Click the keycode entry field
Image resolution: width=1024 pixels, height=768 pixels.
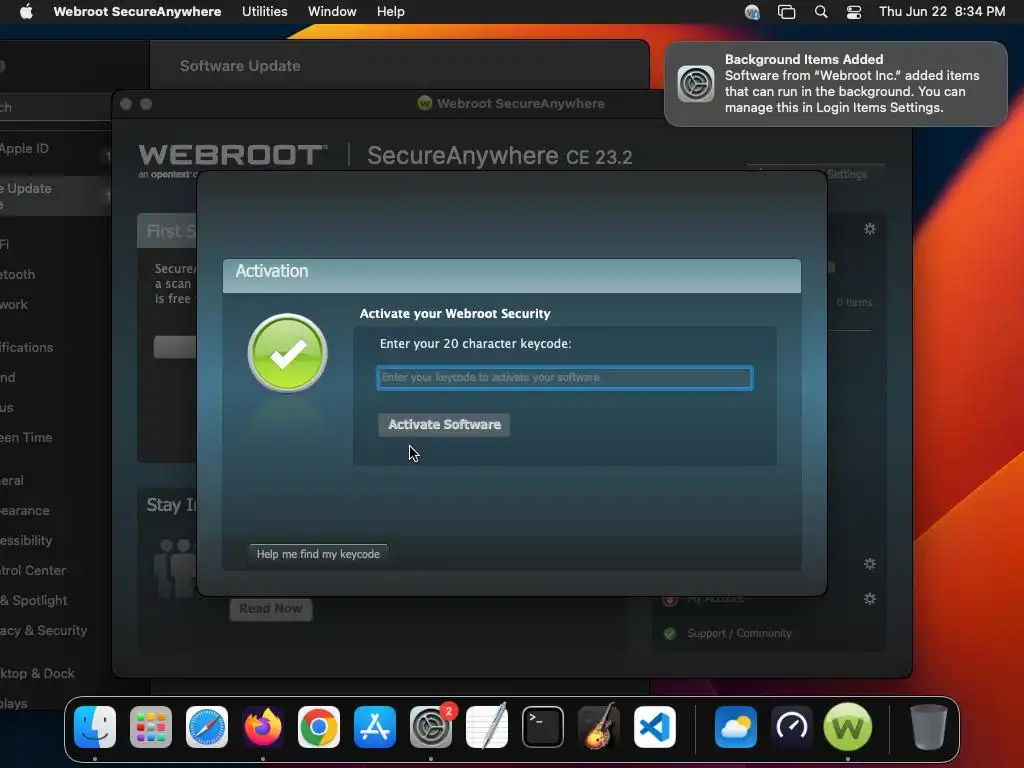565,377
